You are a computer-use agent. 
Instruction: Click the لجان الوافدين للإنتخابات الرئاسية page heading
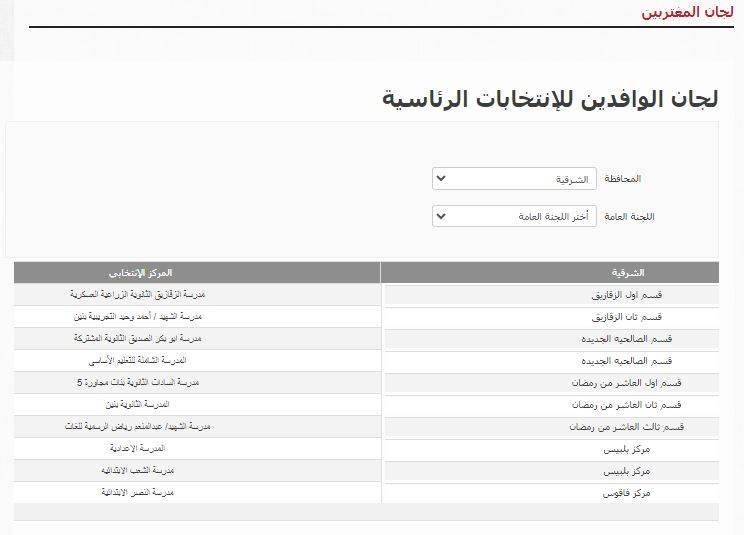point(551,98)
